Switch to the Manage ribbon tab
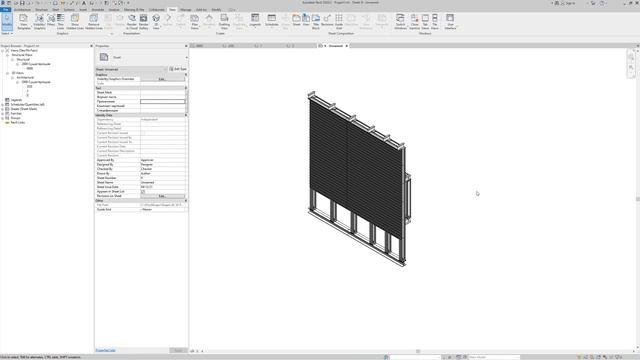 pos(186,9)
